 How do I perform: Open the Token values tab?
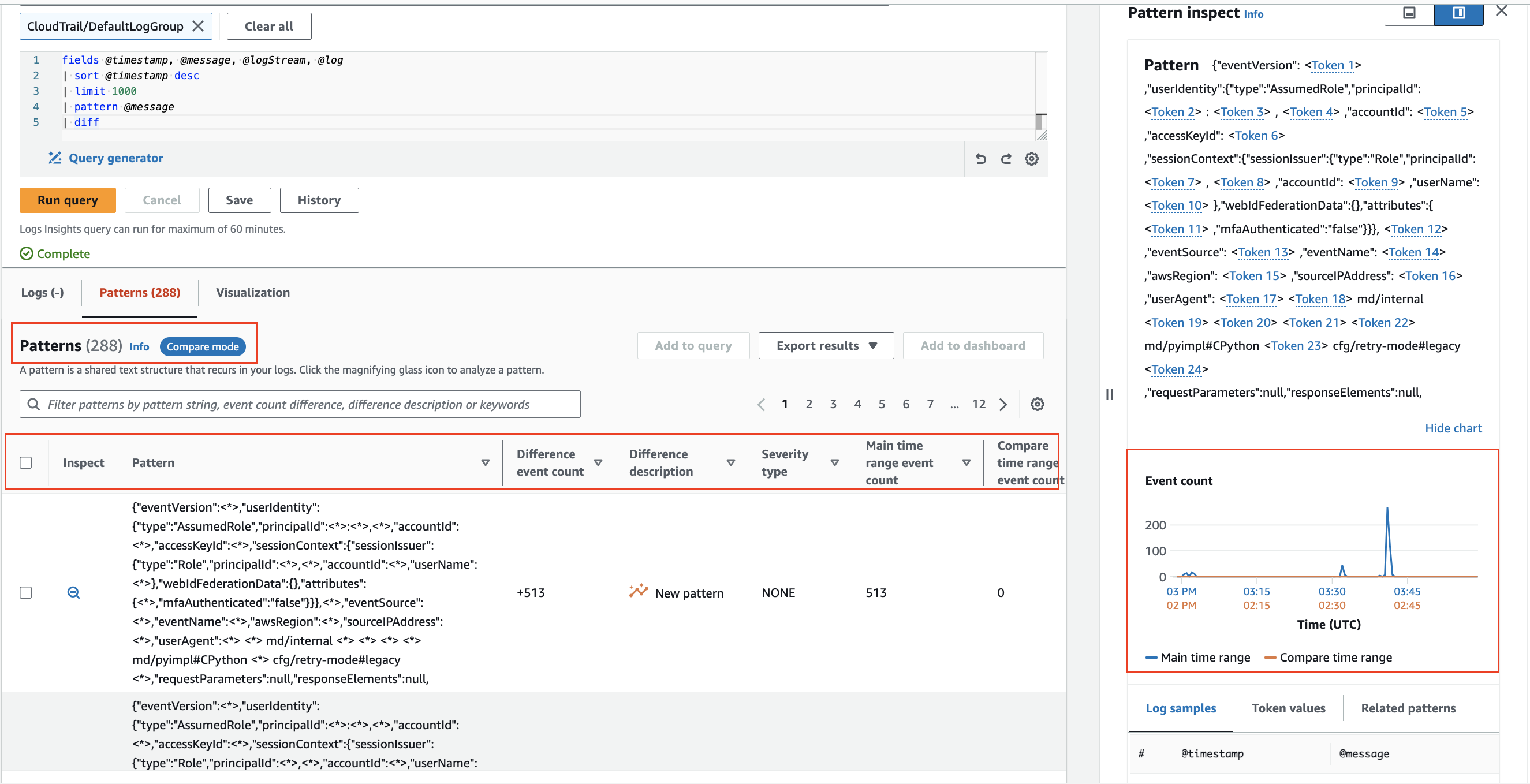point(1288,708)
